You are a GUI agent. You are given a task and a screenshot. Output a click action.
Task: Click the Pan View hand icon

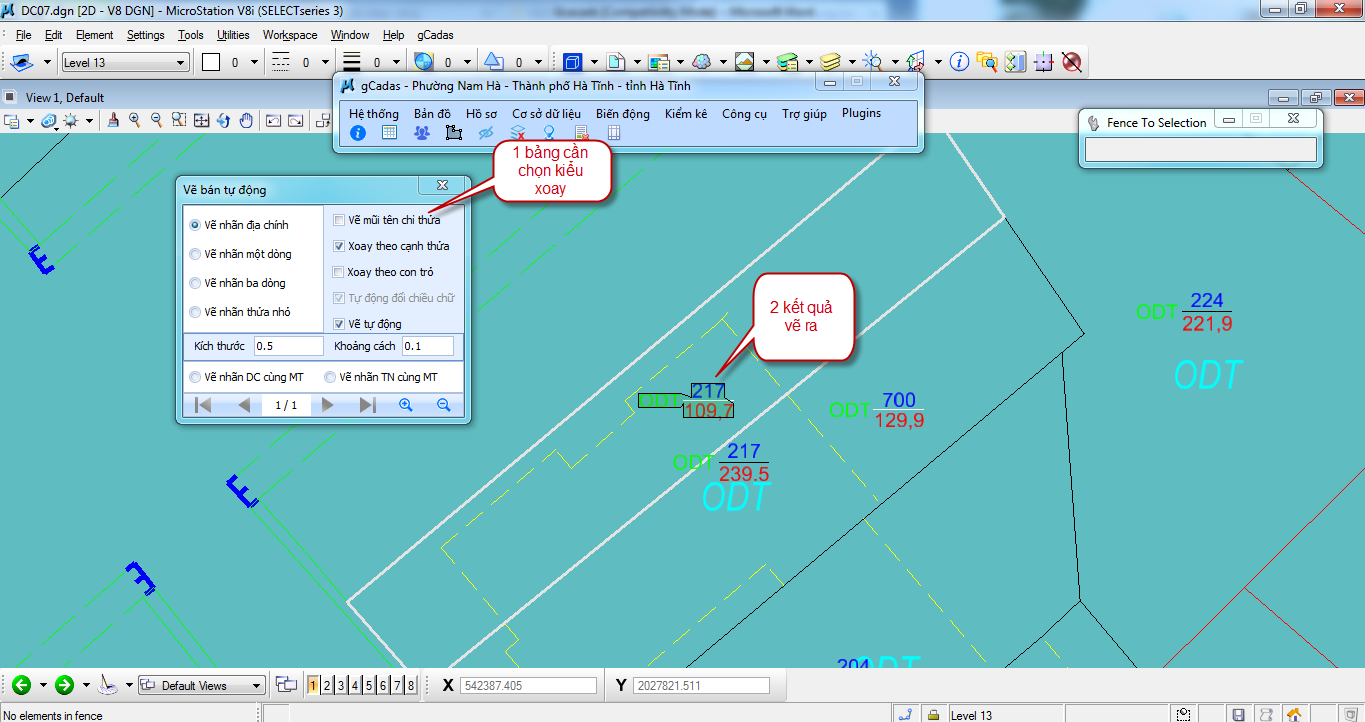[246, 121]
